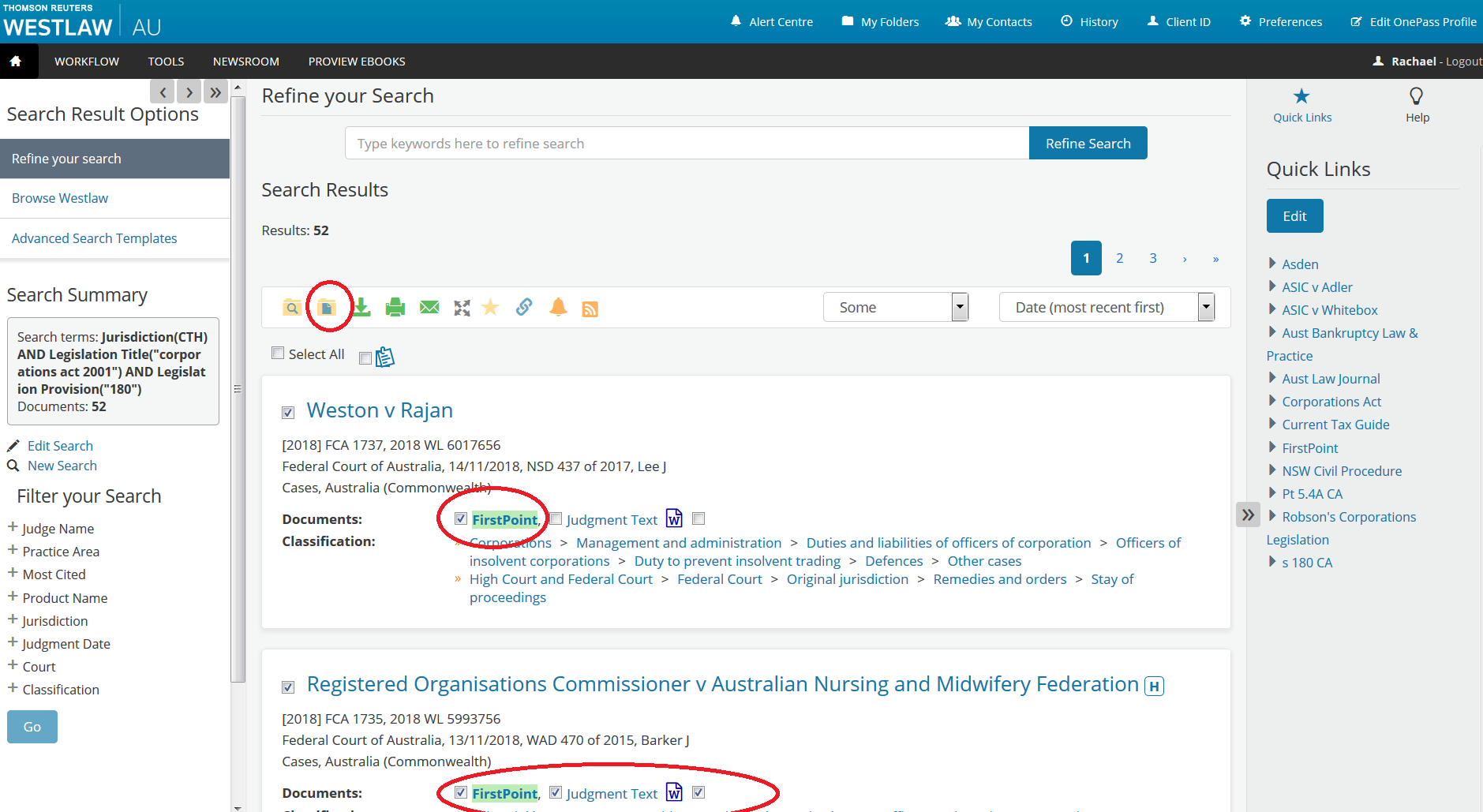Open the Newsroom menu
Screen dimensions: 1483x812
(246, 62)
